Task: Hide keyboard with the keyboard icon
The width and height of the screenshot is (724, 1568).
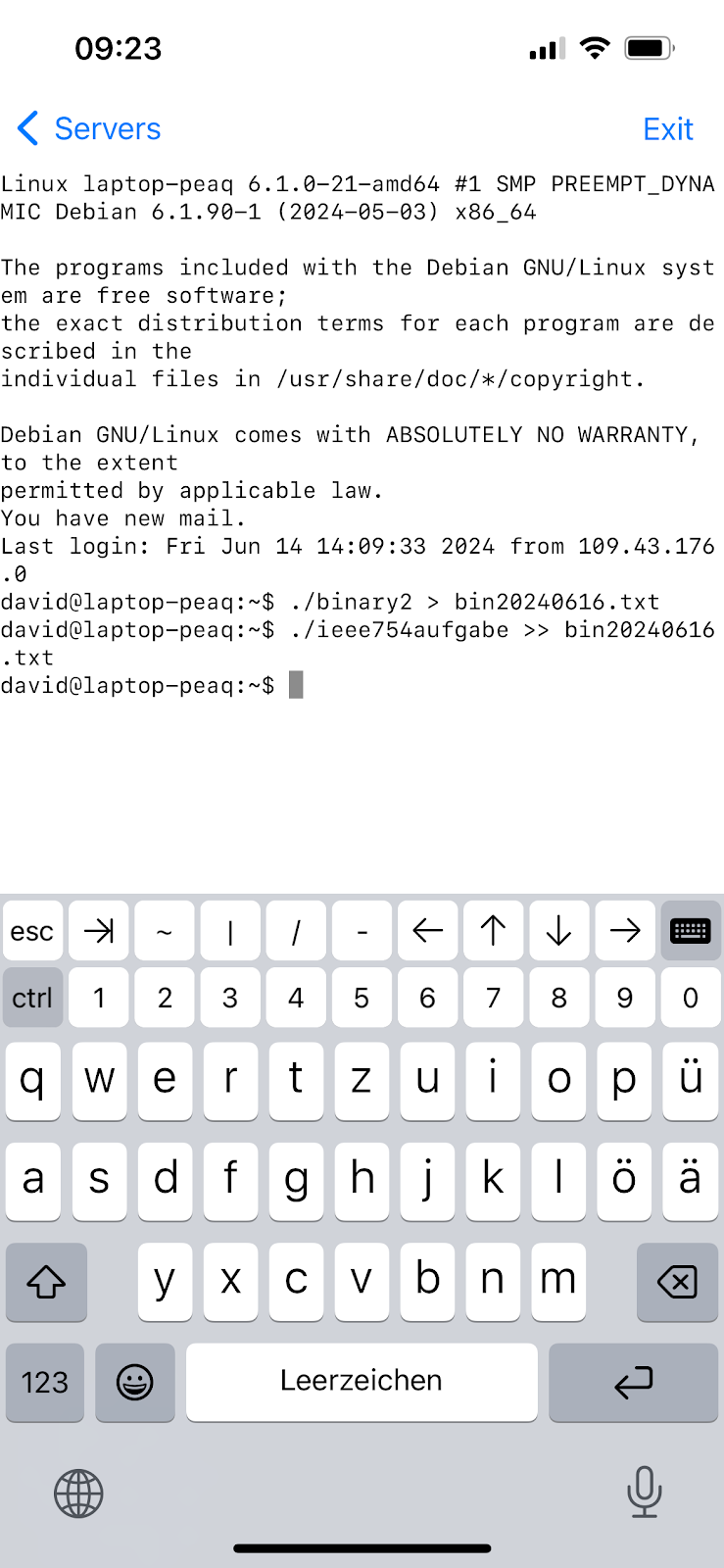Action: click(690, 930)
